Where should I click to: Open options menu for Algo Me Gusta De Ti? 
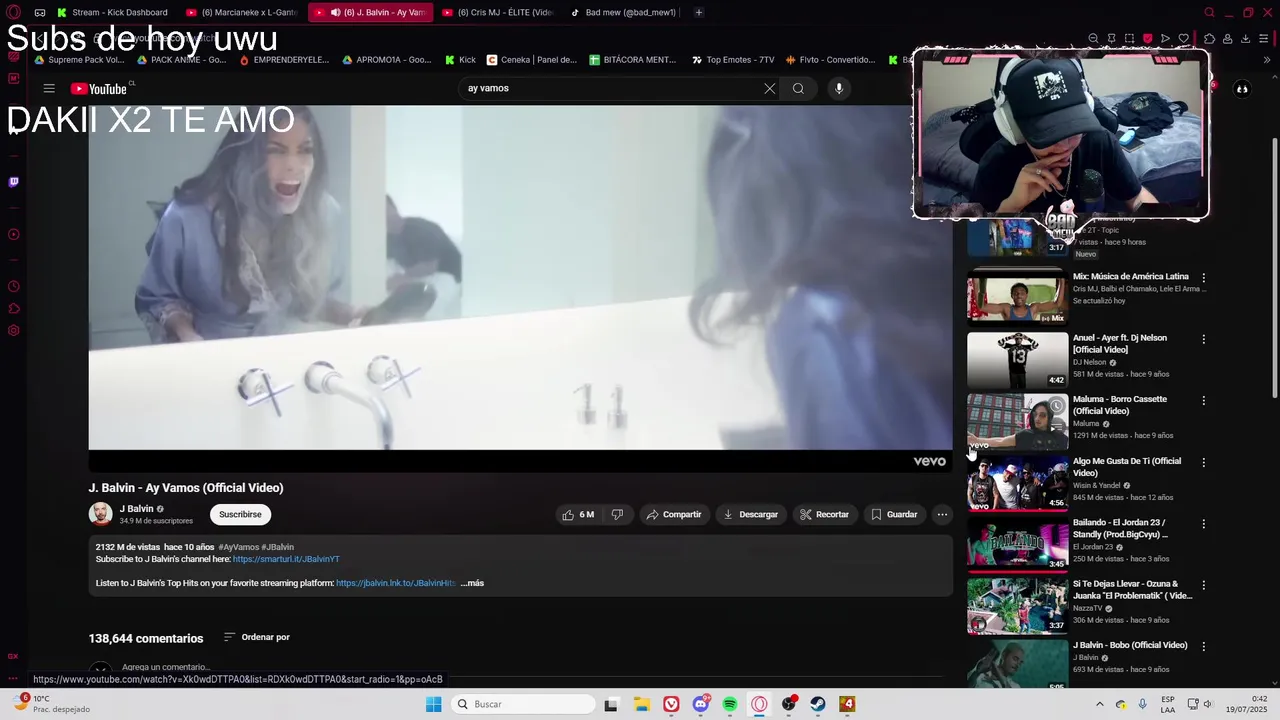click(x=1203, y=462)
